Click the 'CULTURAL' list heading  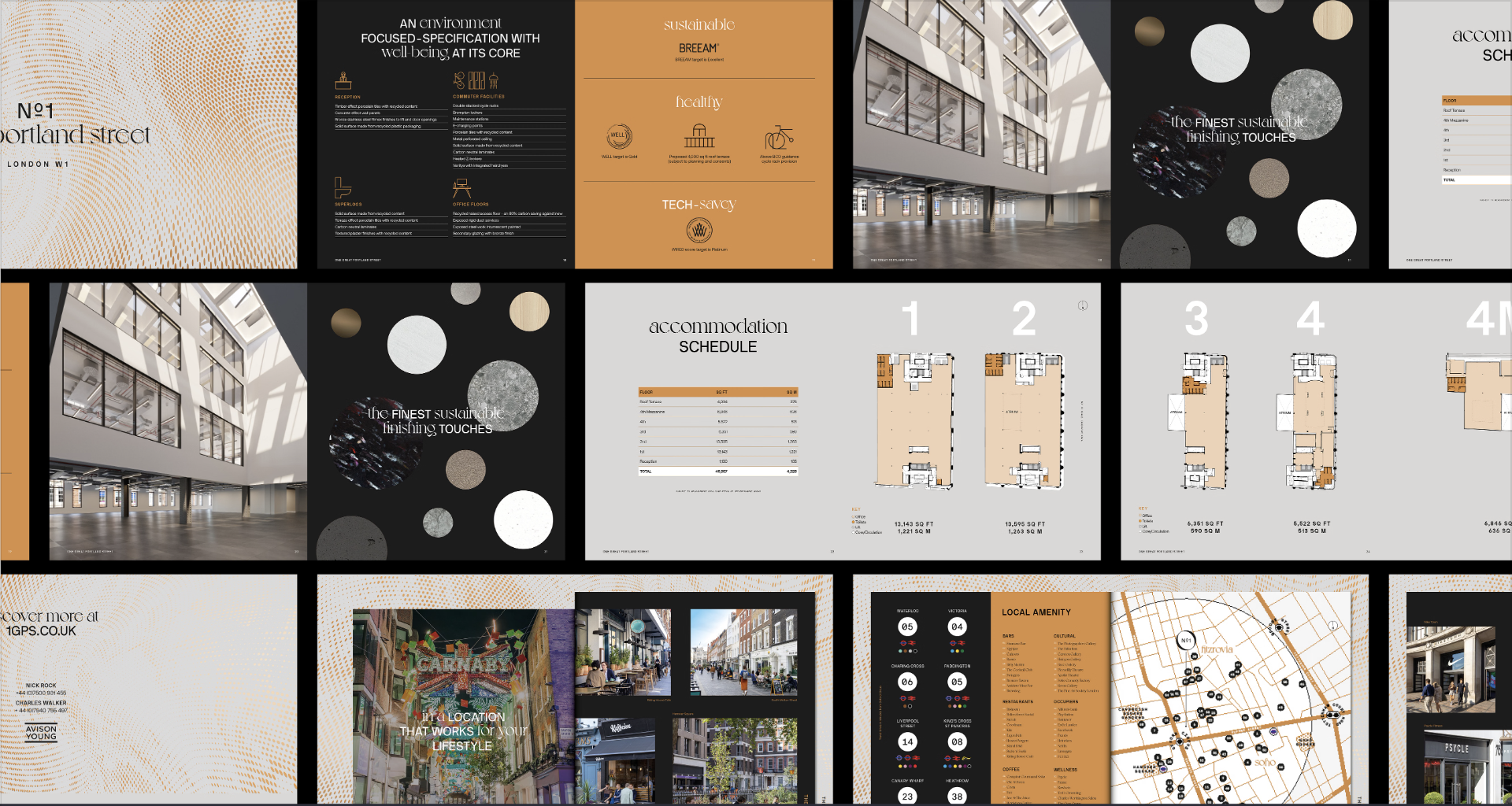1065,636
